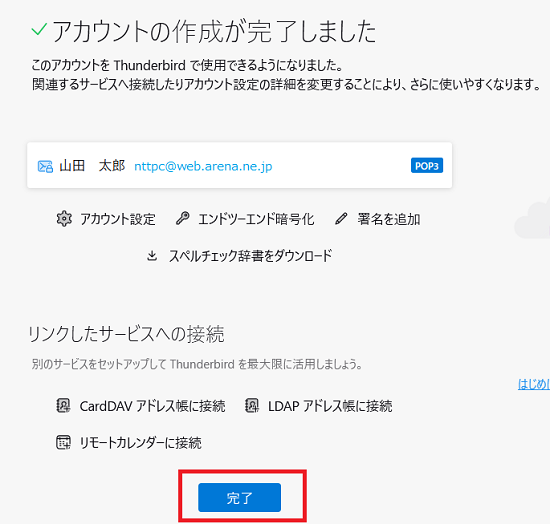The image size is (550, 527).
Task: Click the エンドツーエンド暗号化 key icon
Action: [x=182, y=219]
